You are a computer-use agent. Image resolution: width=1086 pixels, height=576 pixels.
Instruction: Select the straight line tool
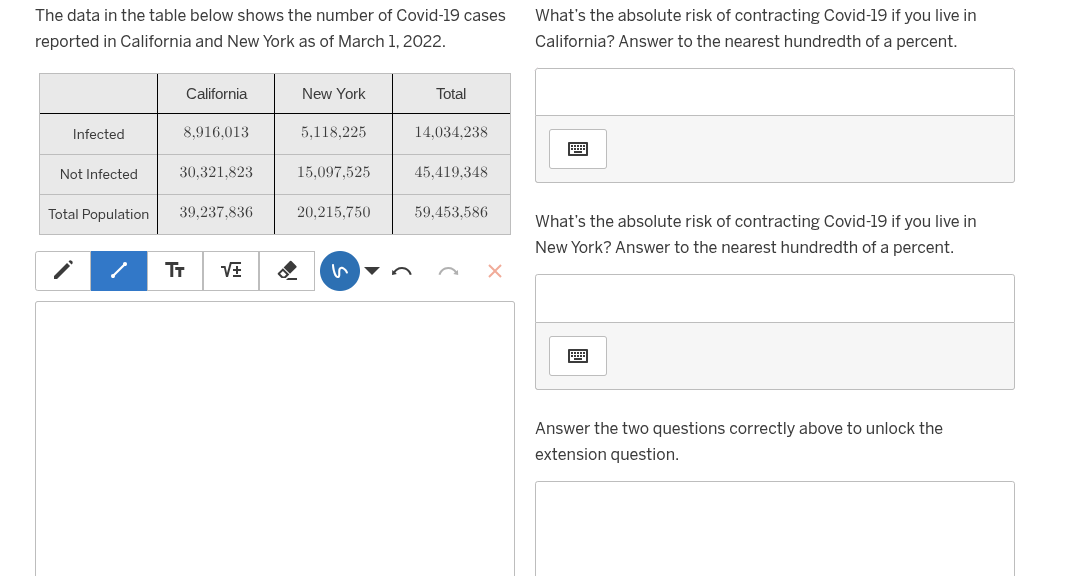(118, 270)
